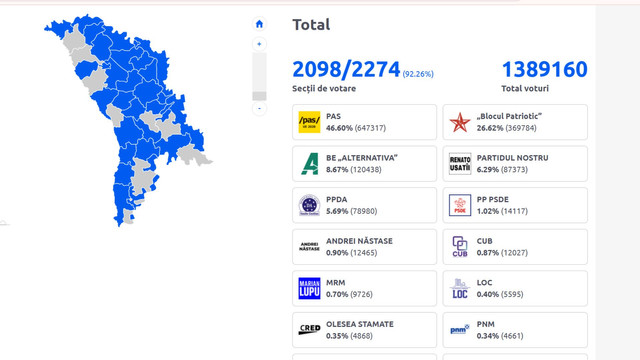Click the Andrei Năstase logo

click(309, 247)
